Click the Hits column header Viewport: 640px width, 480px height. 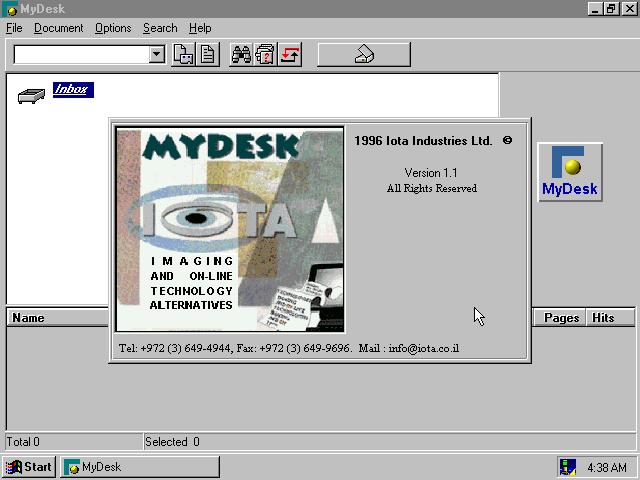coord(610,318)
